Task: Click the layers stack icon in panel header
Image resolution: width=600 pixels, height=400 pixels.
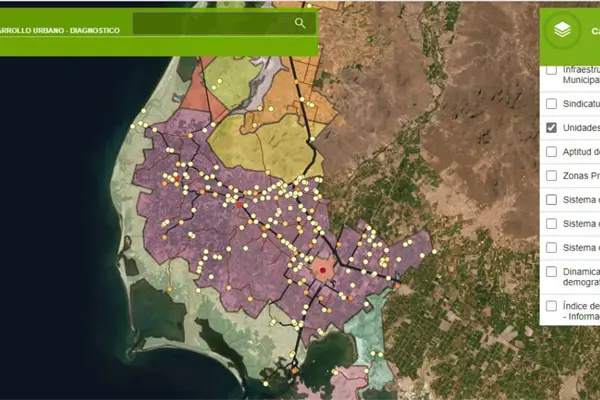Action: pyautogui.click(x=564, y=30)
